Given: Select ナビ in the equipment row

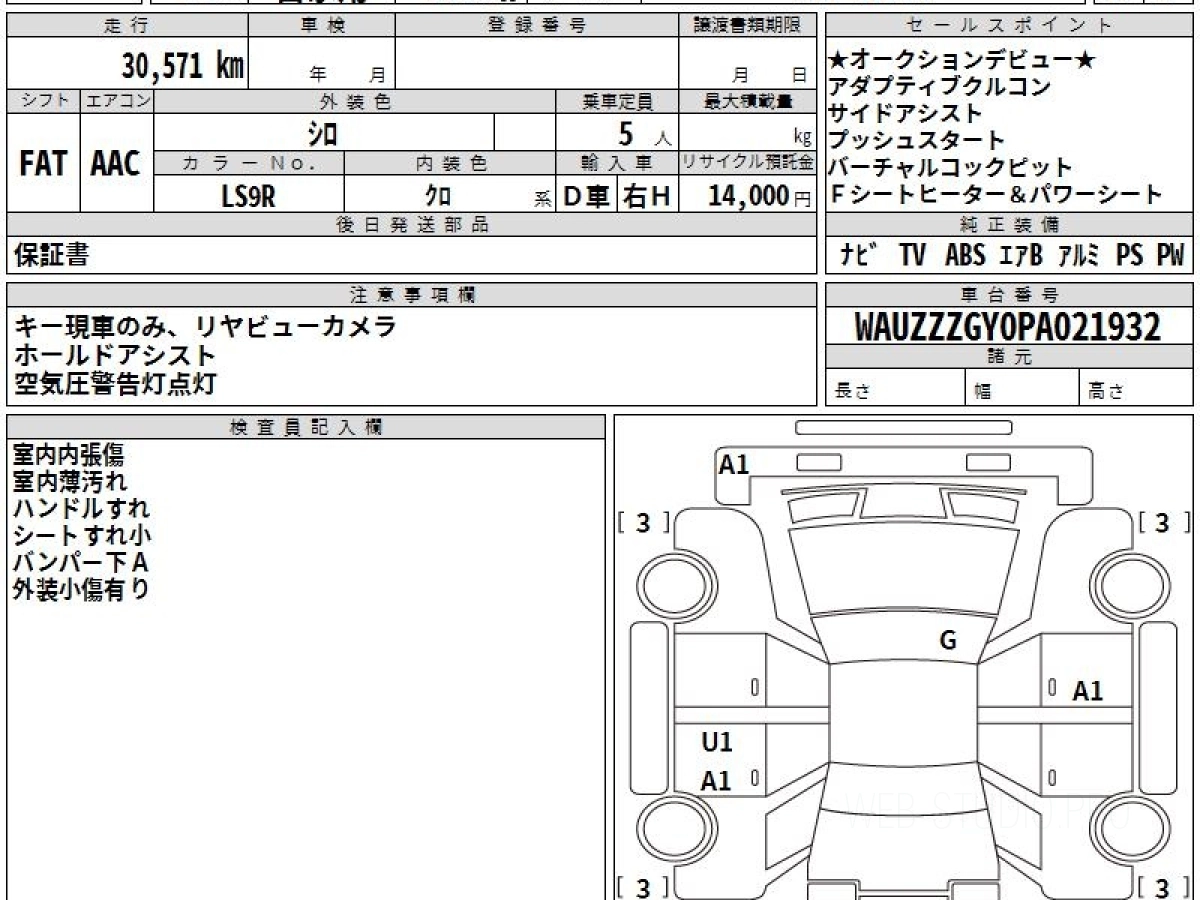Looking at the screenshot, I should pyautogui.click(x=859, y=255).
